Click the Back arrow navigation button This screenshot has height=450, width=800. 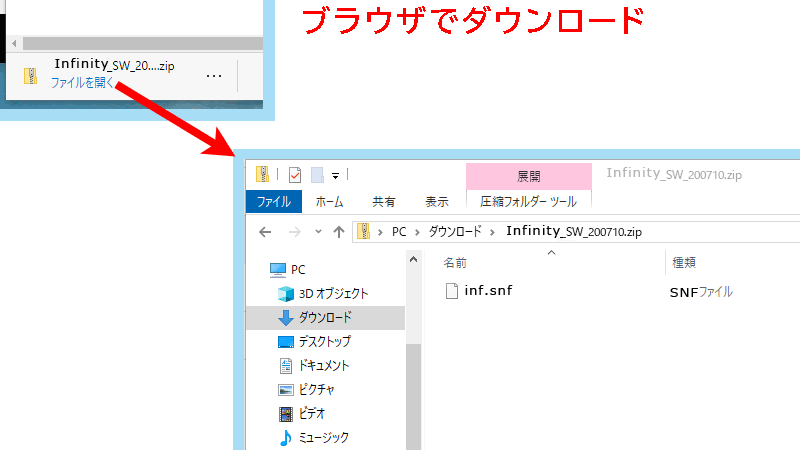(x=265, y=231)
